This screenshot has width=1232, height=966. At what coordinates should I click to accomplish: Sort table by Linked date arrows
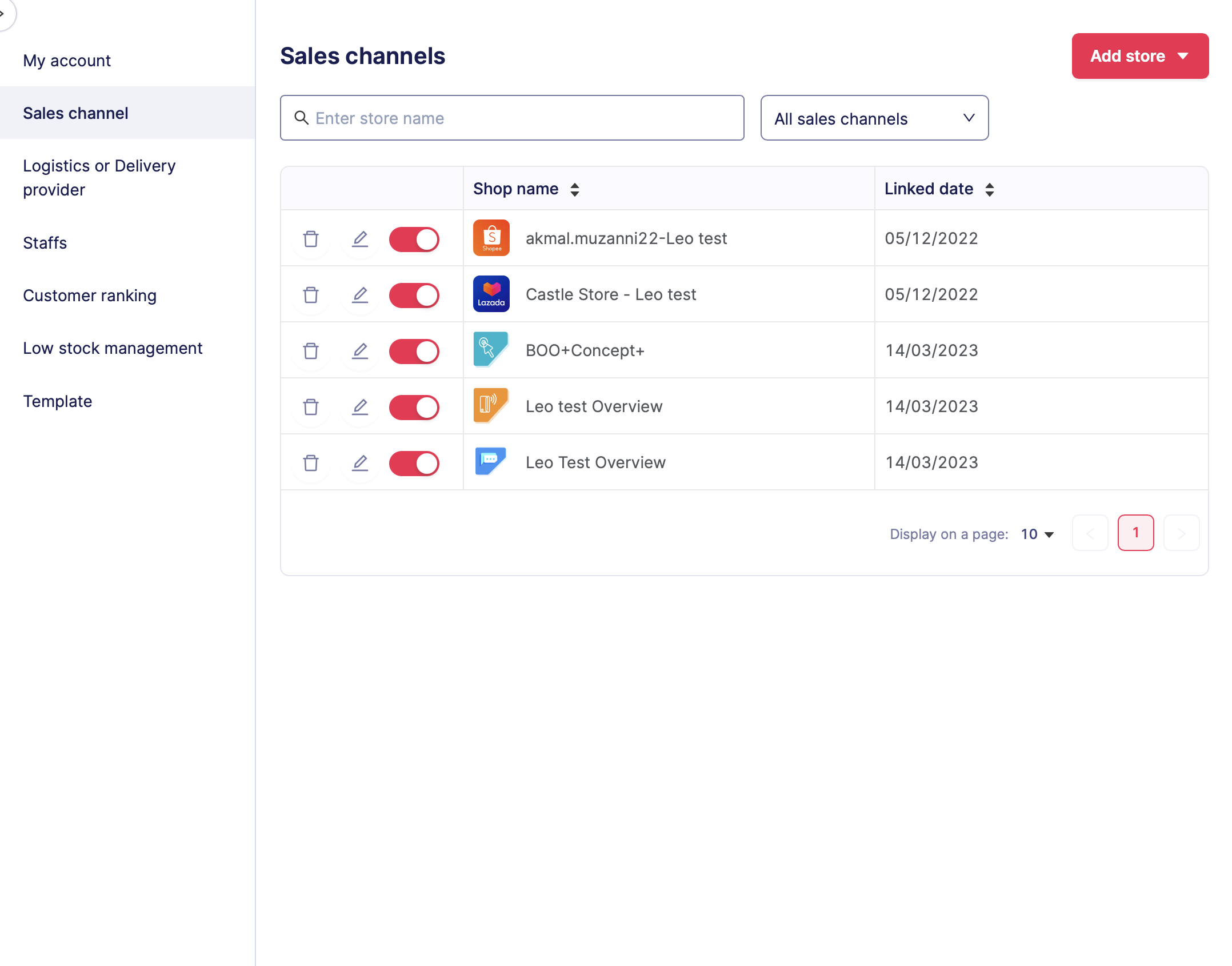(990, 190)
